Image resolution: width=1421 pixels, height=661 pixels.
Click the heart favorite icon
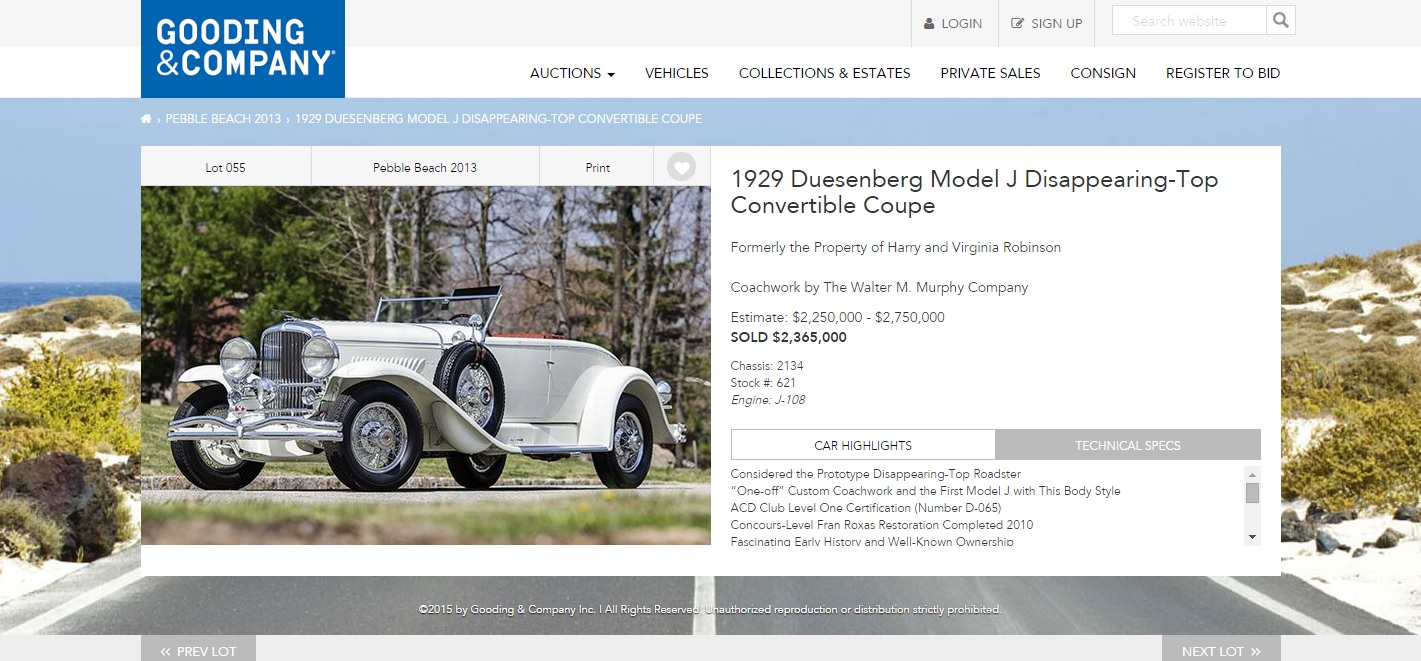pyautogui.click(x=681, y=167)
